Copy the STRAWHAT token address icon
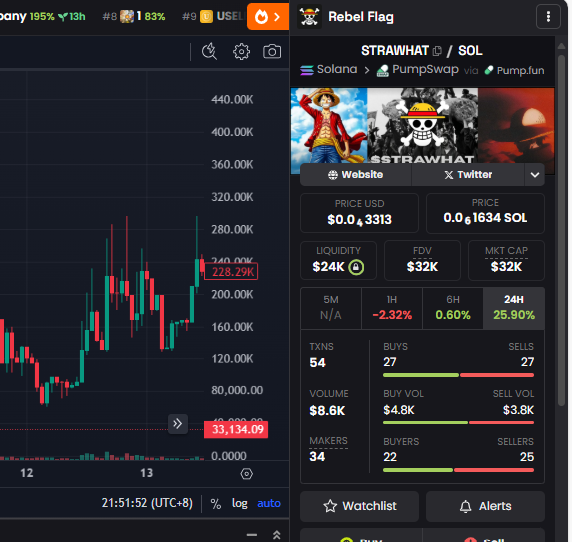572x542 pixels. pos(437,51)
